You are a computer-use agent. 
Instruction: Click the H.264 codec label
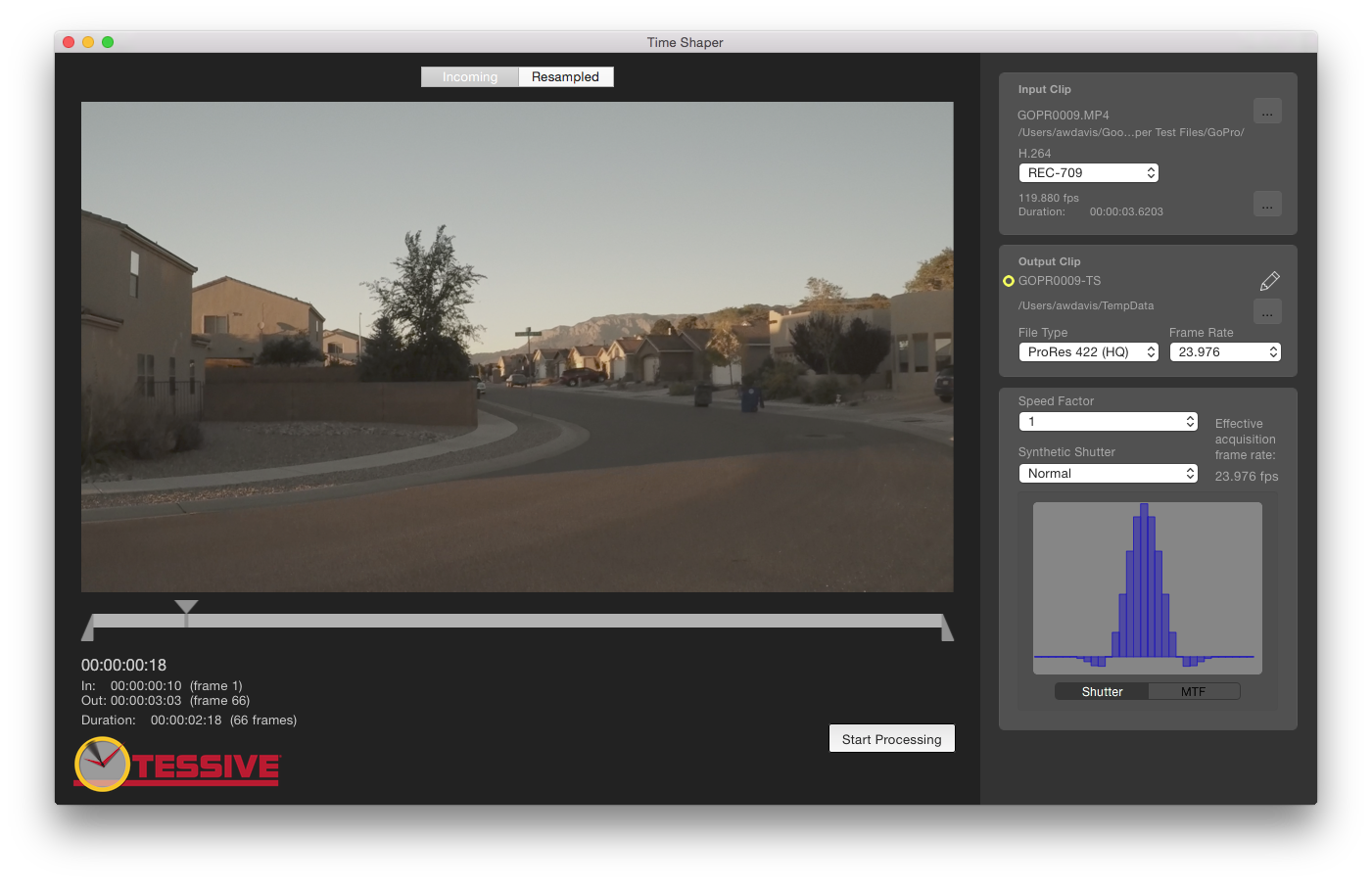click(x=1034, y=154)
